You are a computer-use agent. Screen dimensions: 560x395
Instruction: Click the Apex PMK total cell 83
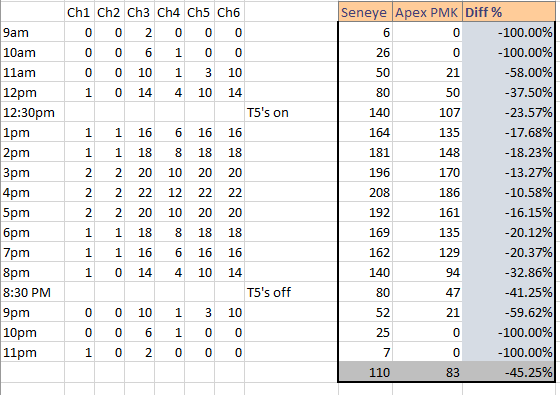point(427,372)
